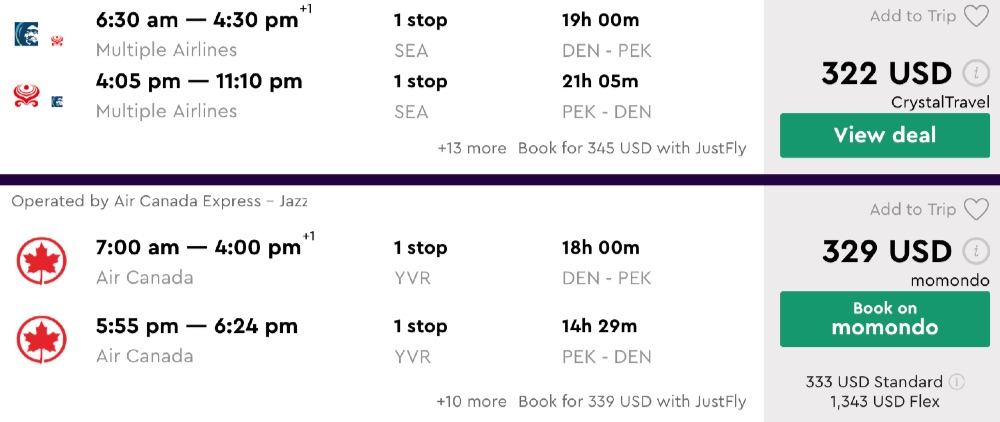Image resolution: width=1000 pixels, height=422 pixels.
Task: Select the Air Canada logo on the 7:00 am flight
Action: pos(41,262)
